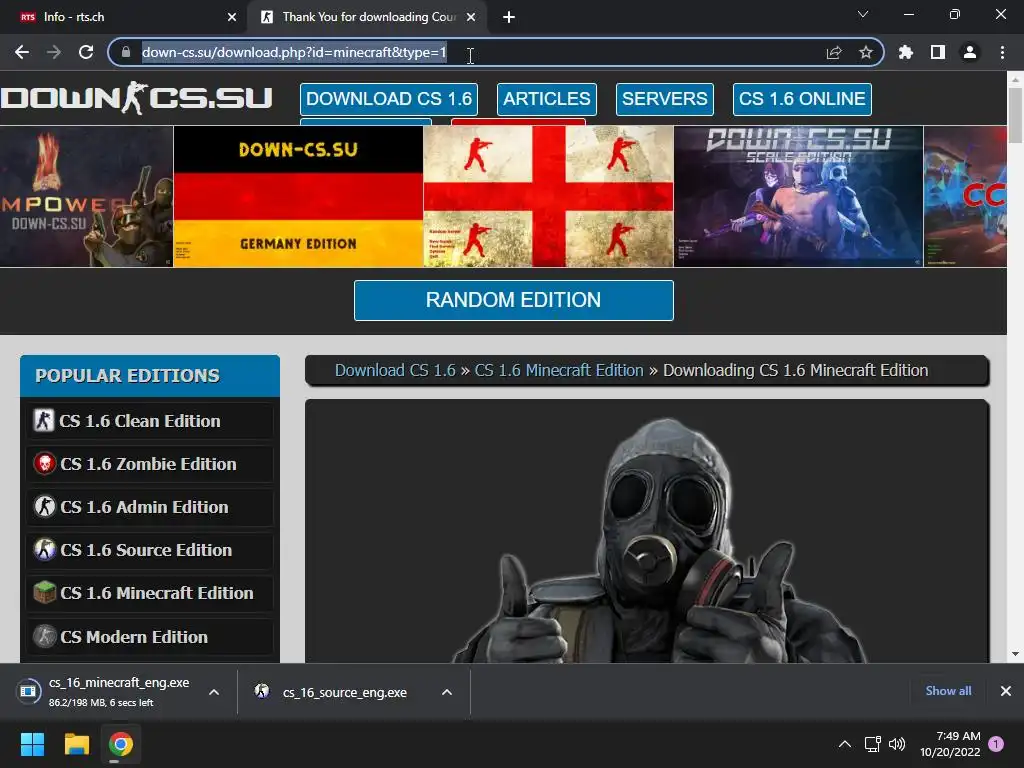Click the scrollbar down arrow
The image size is (1024, 768).
[x=1015, y=654]
